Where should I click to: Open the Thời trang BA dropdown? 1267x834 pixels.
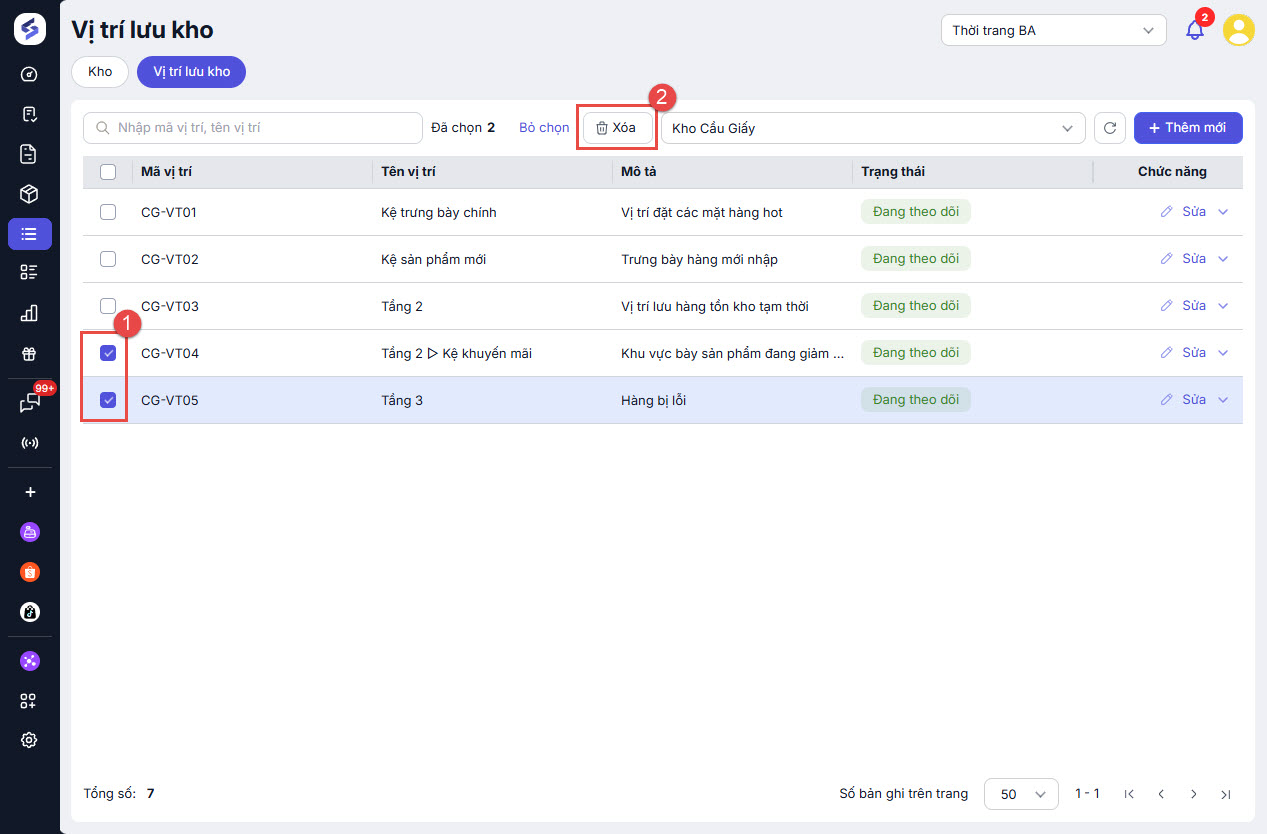(1053, 30)
